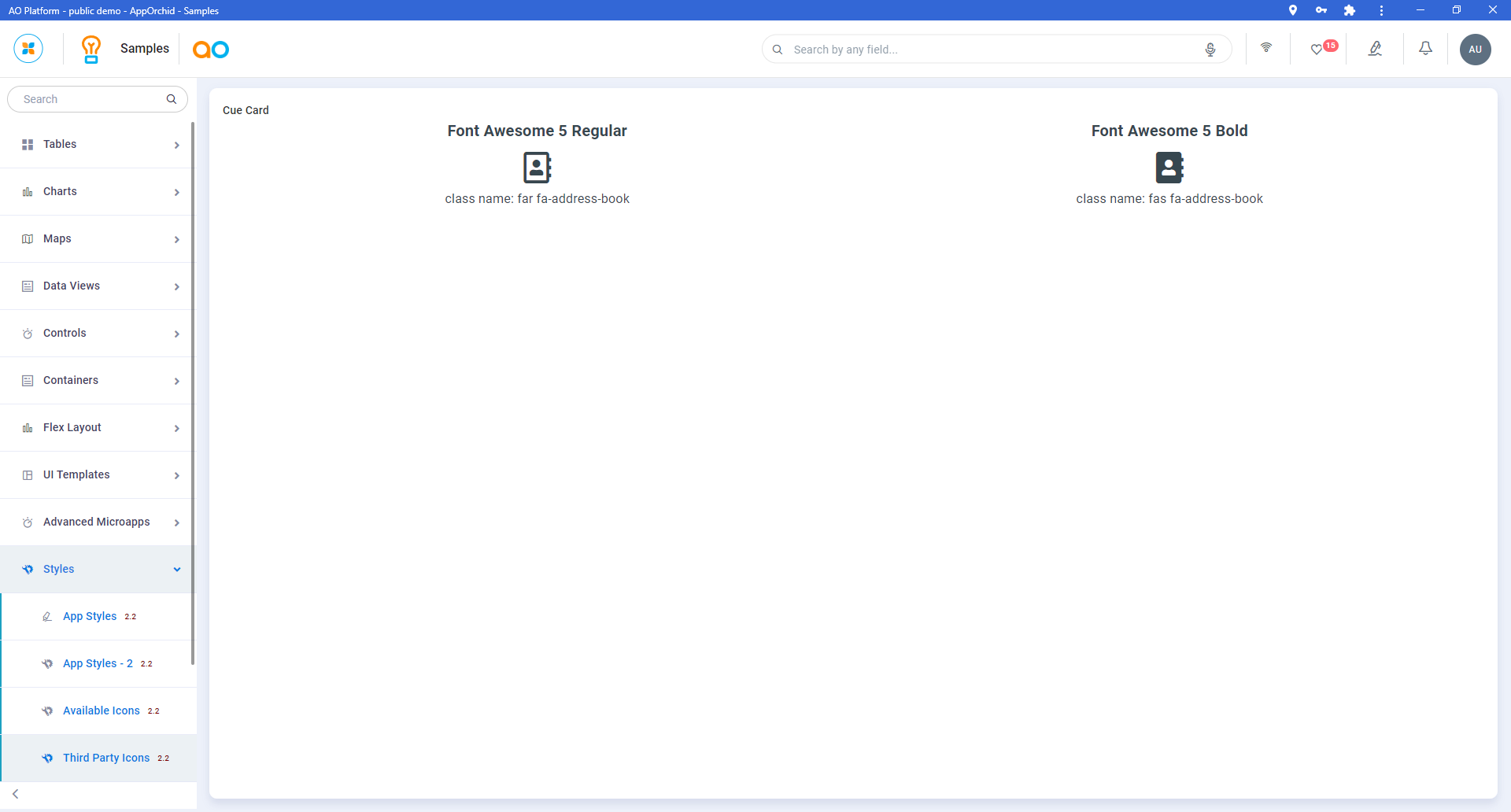Open the App Styles page
This screenshot has width=1511, height=812.
point(90,617)
